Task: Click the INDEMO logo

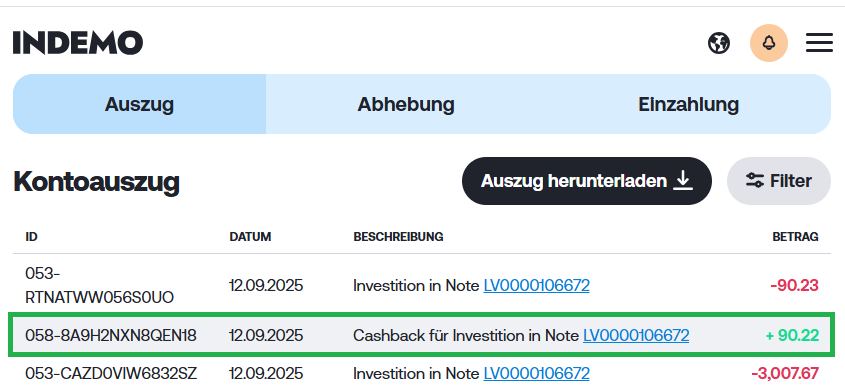Action: point(78,43)
